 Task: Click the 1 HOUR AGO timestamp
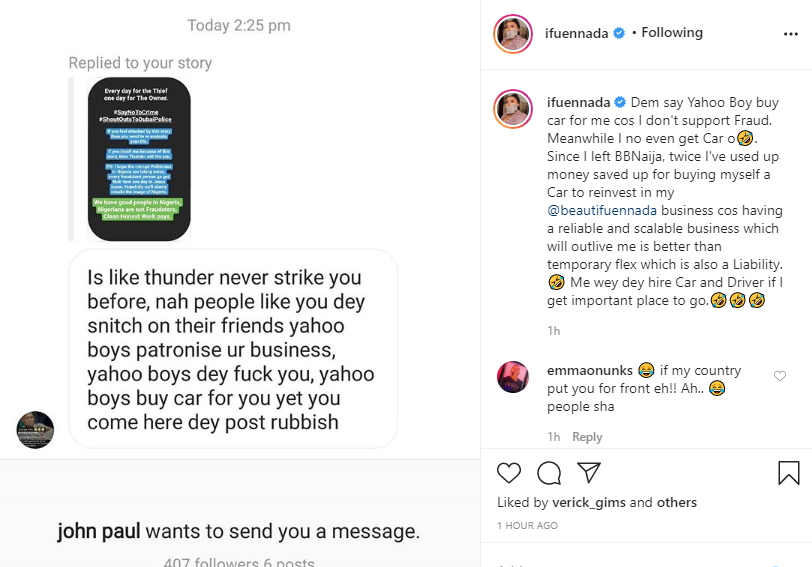click(x=527, y=526)
